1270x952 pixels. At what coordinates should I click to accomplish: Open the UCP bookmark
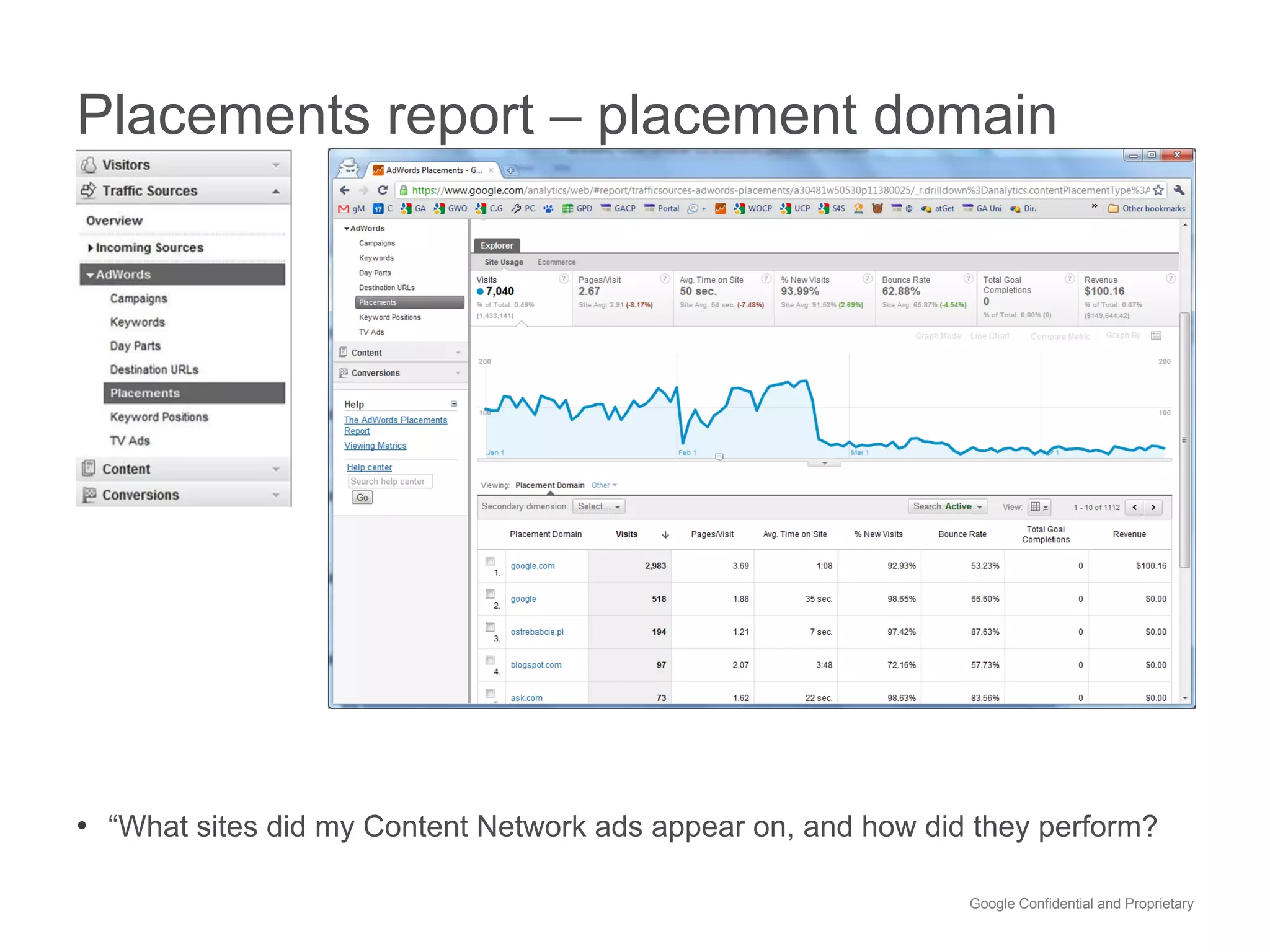[796, 209]
